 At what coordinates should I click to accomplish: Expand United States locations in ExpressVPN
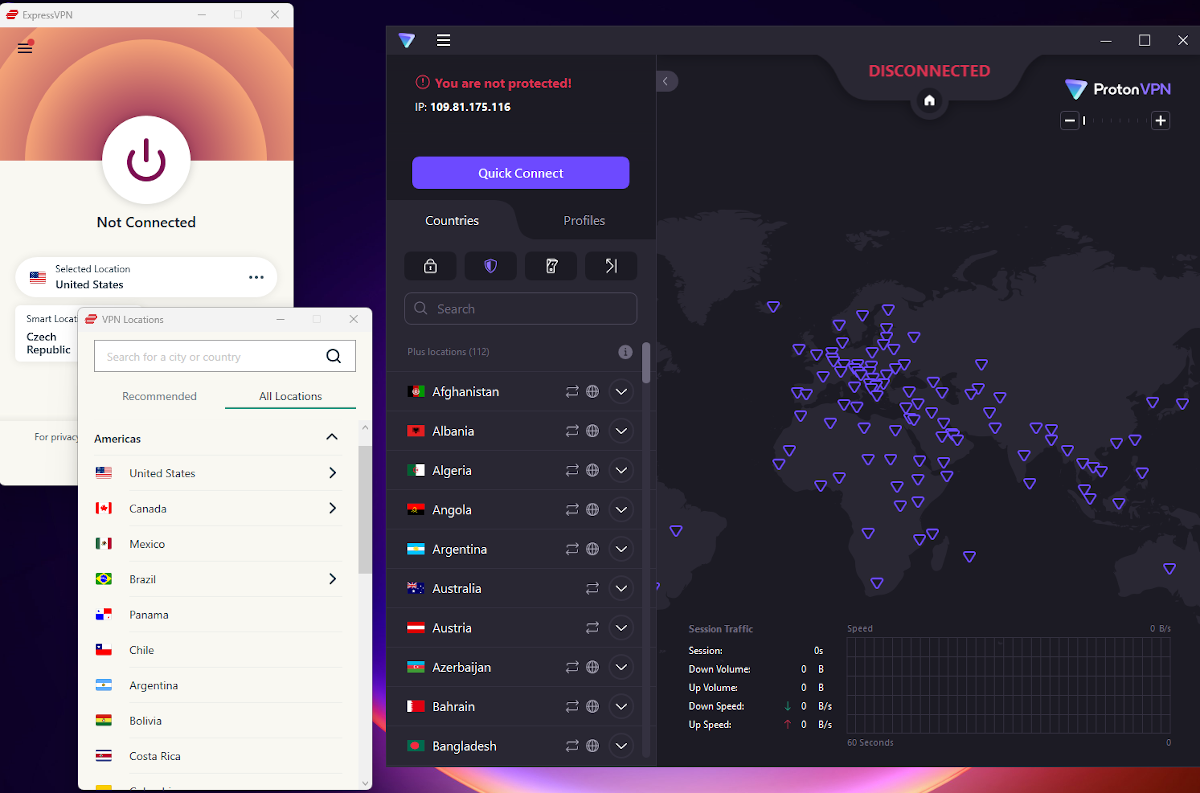click(332, 473)
